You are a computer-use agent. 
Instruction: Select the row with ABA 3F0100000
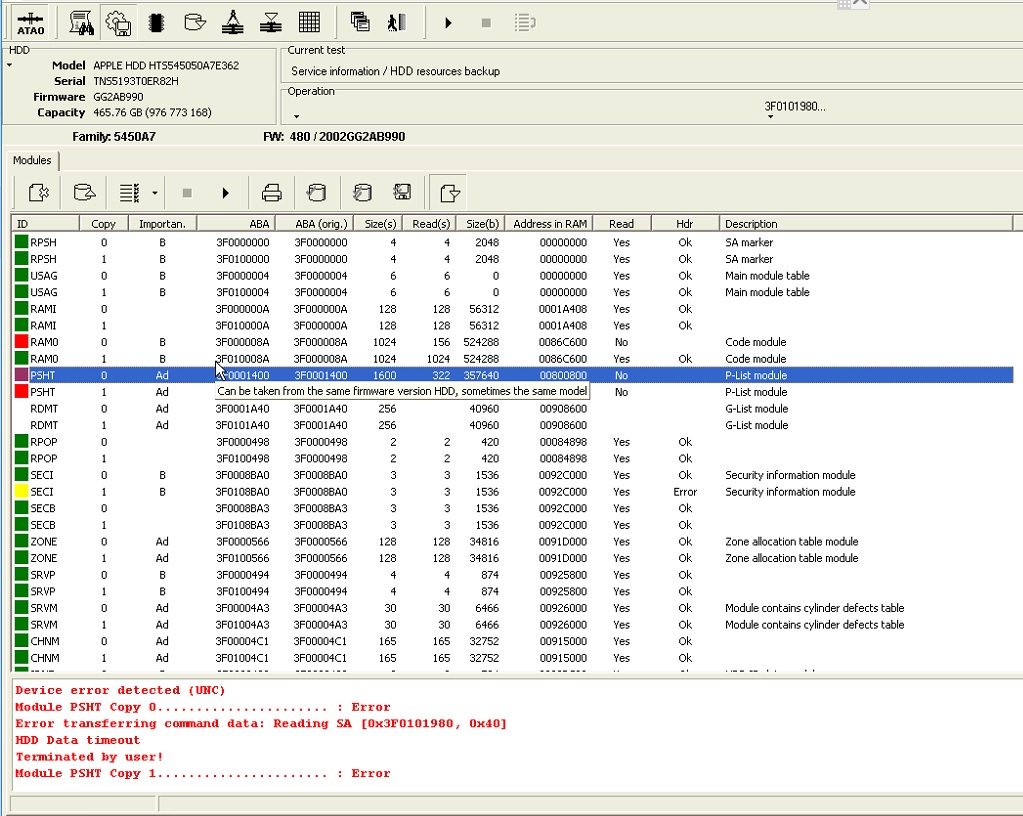coord(513,259)
